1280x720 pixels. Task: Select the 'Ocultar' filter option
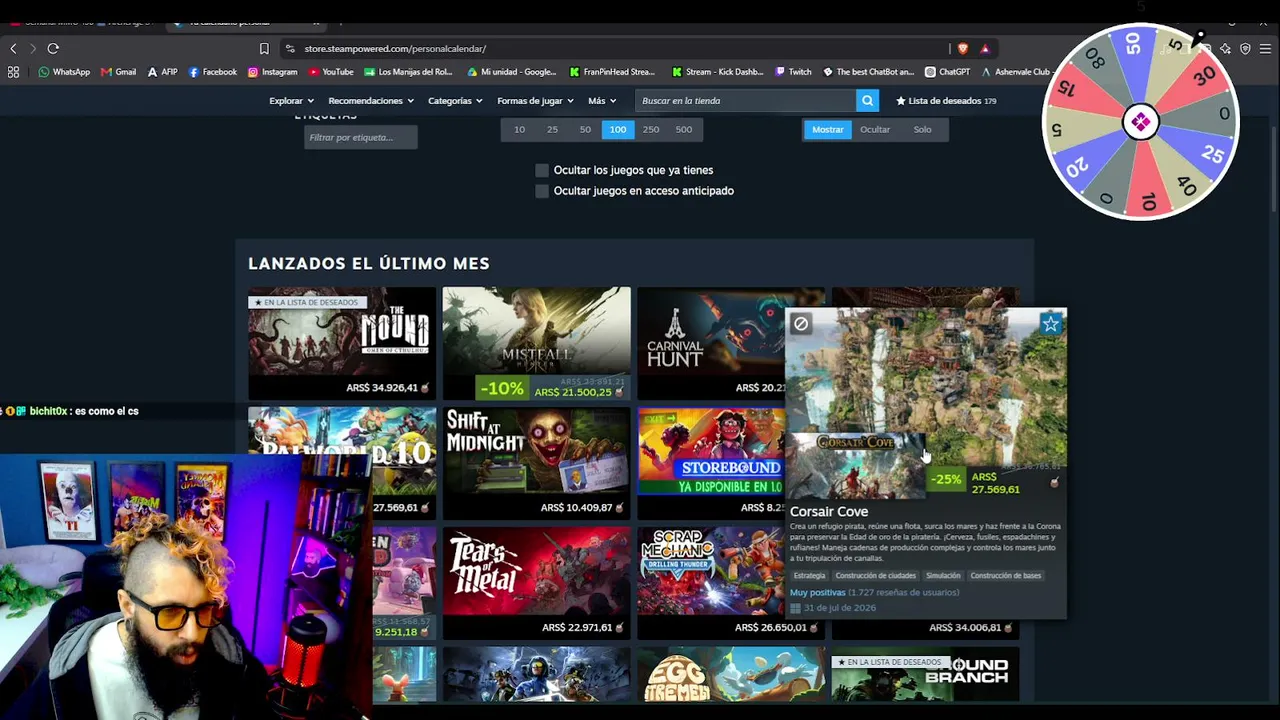tap(875, 129)
